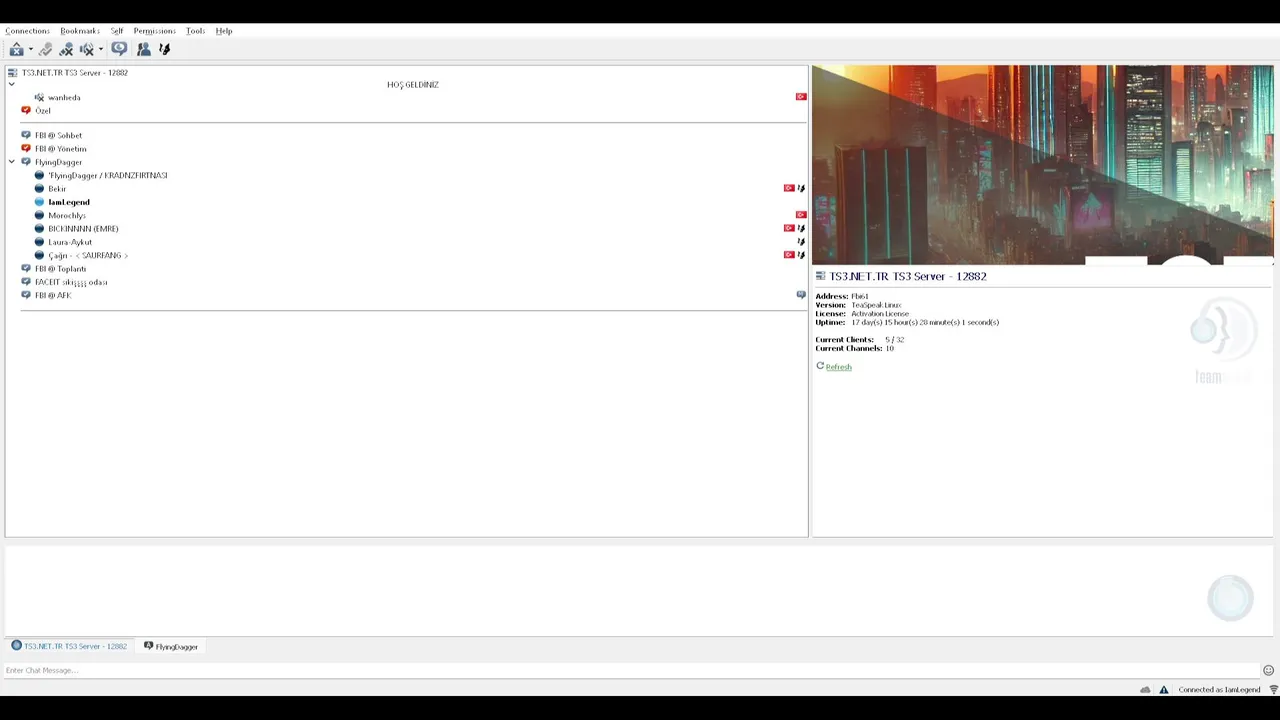Viewport: 1280px width, 720px height.
Task: Click the Turkish flag on Bekir's row
Action: (789, 188)
